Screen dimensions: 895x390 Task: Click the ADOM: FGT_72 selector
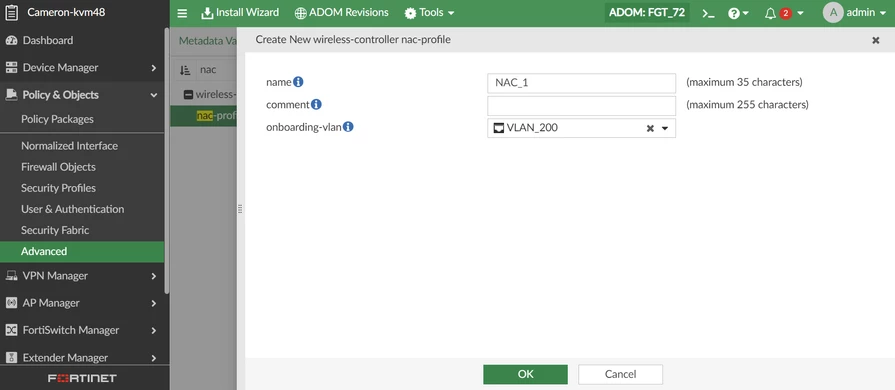(647, 13)
